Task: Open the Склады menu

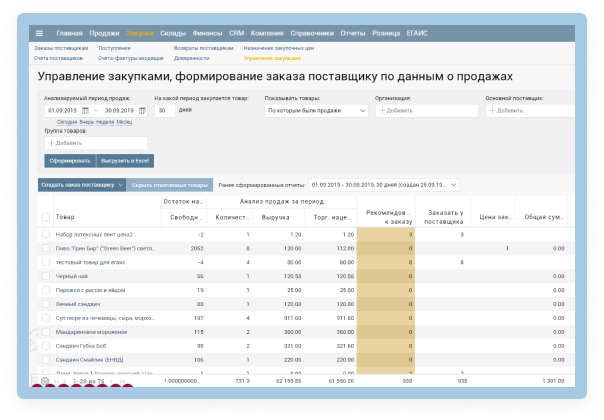Action: 173,33
